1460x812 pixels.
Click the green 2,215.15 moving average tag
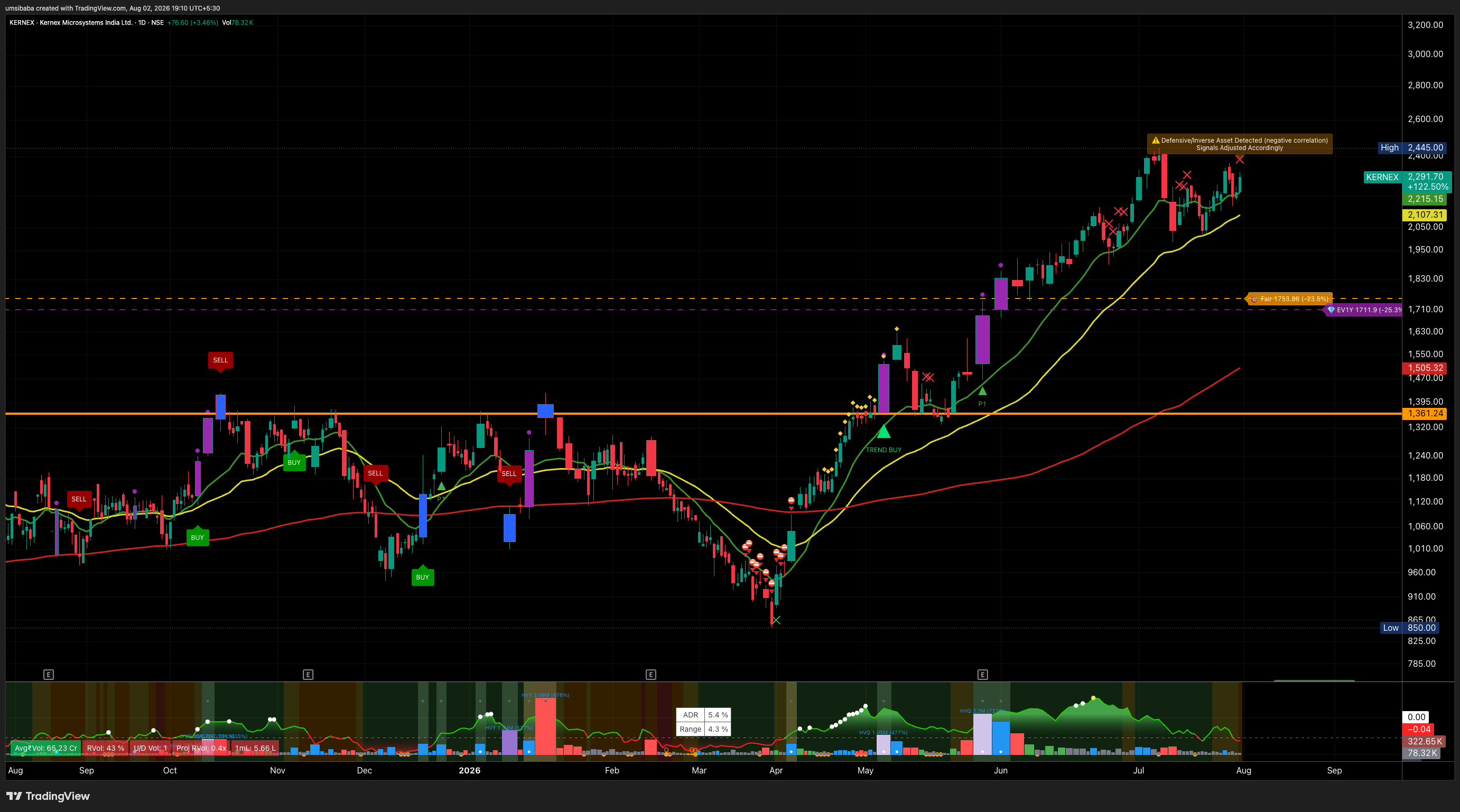(x=1425, y=199)
